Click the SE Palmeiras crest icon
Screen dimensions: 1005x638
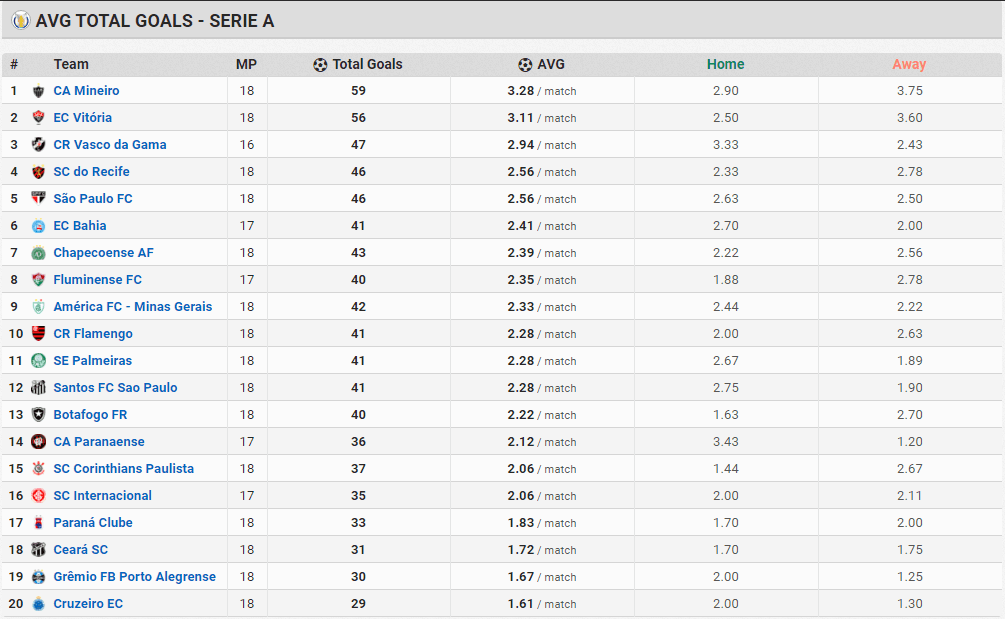(38, 360)
